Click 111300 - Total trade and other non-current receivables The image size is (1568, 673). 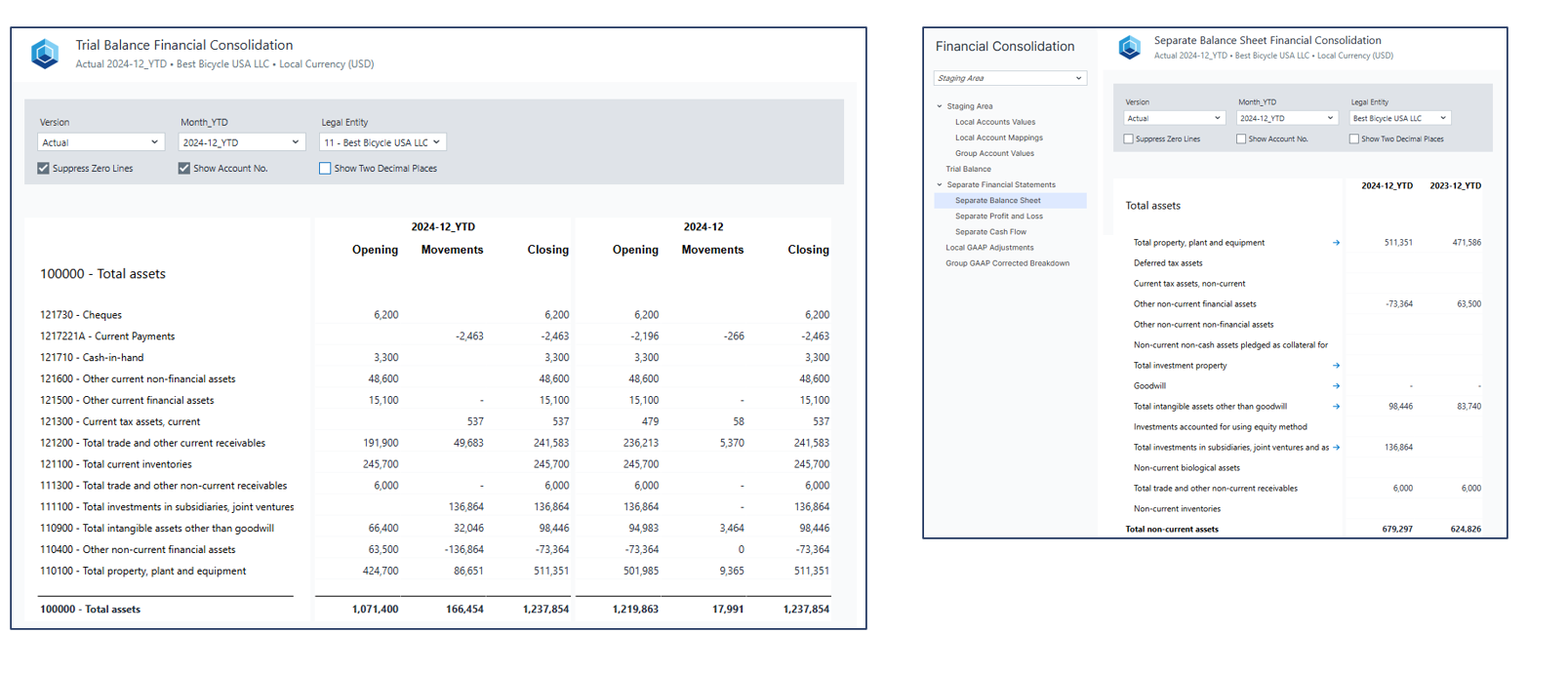(x=164, y=486)
